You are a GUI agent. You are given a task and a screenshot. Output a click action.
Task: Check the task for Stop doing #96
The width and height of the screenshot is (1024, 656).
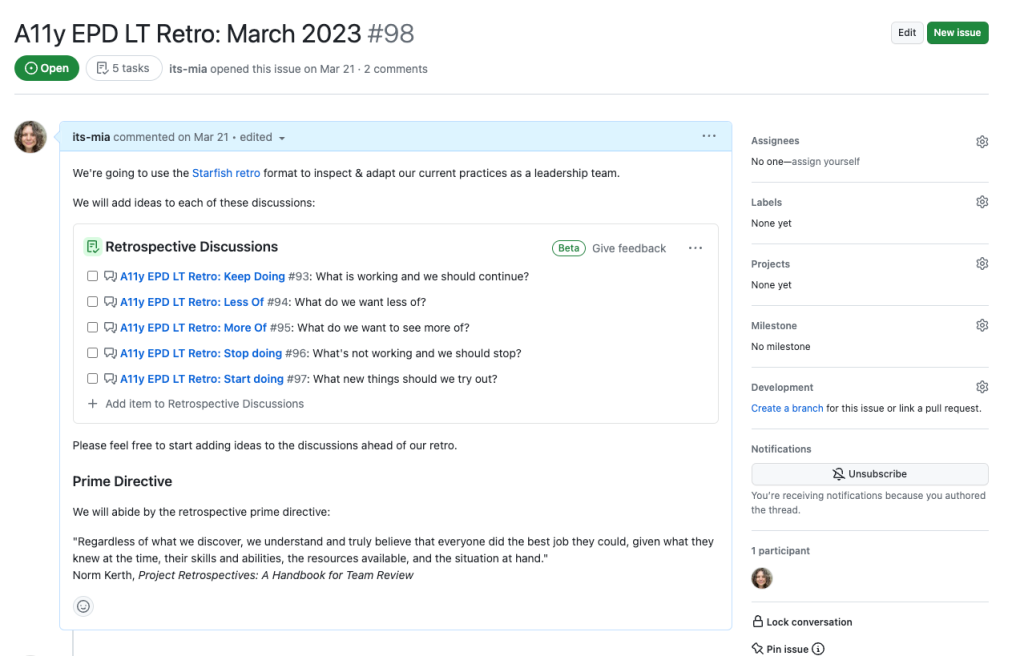92,352
